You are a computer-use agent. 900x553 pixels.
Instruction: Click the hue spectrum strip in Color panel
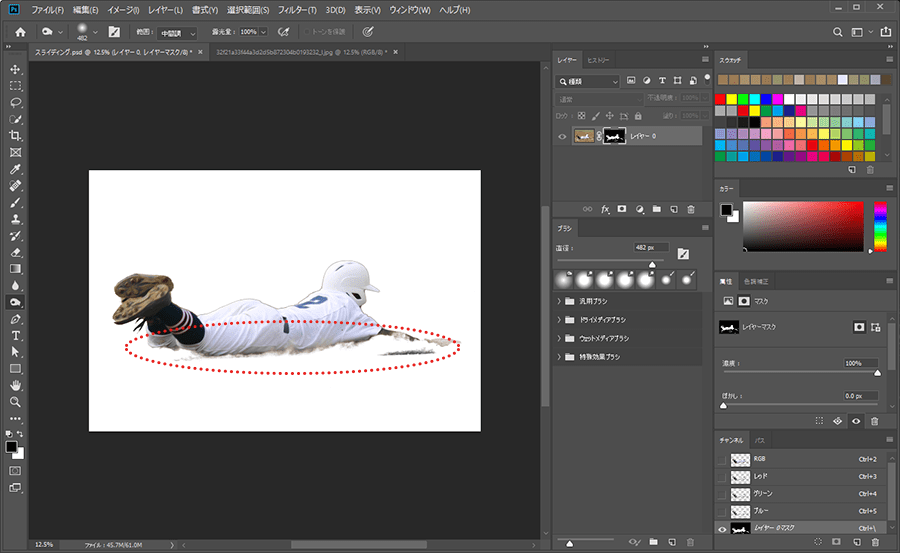pyautogui.click(x=880, y=226)
